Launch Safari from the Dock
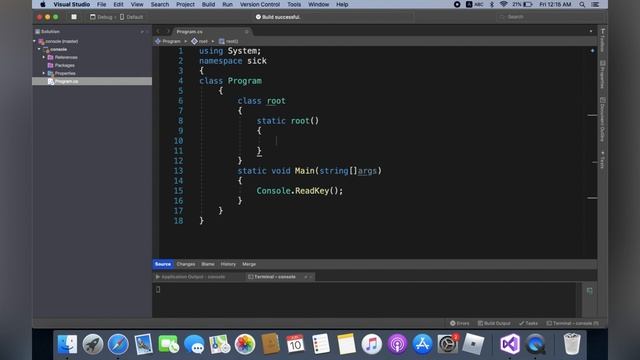Image resolution: width=640 pixels, height=360 pixels. [x=118, y=344]
